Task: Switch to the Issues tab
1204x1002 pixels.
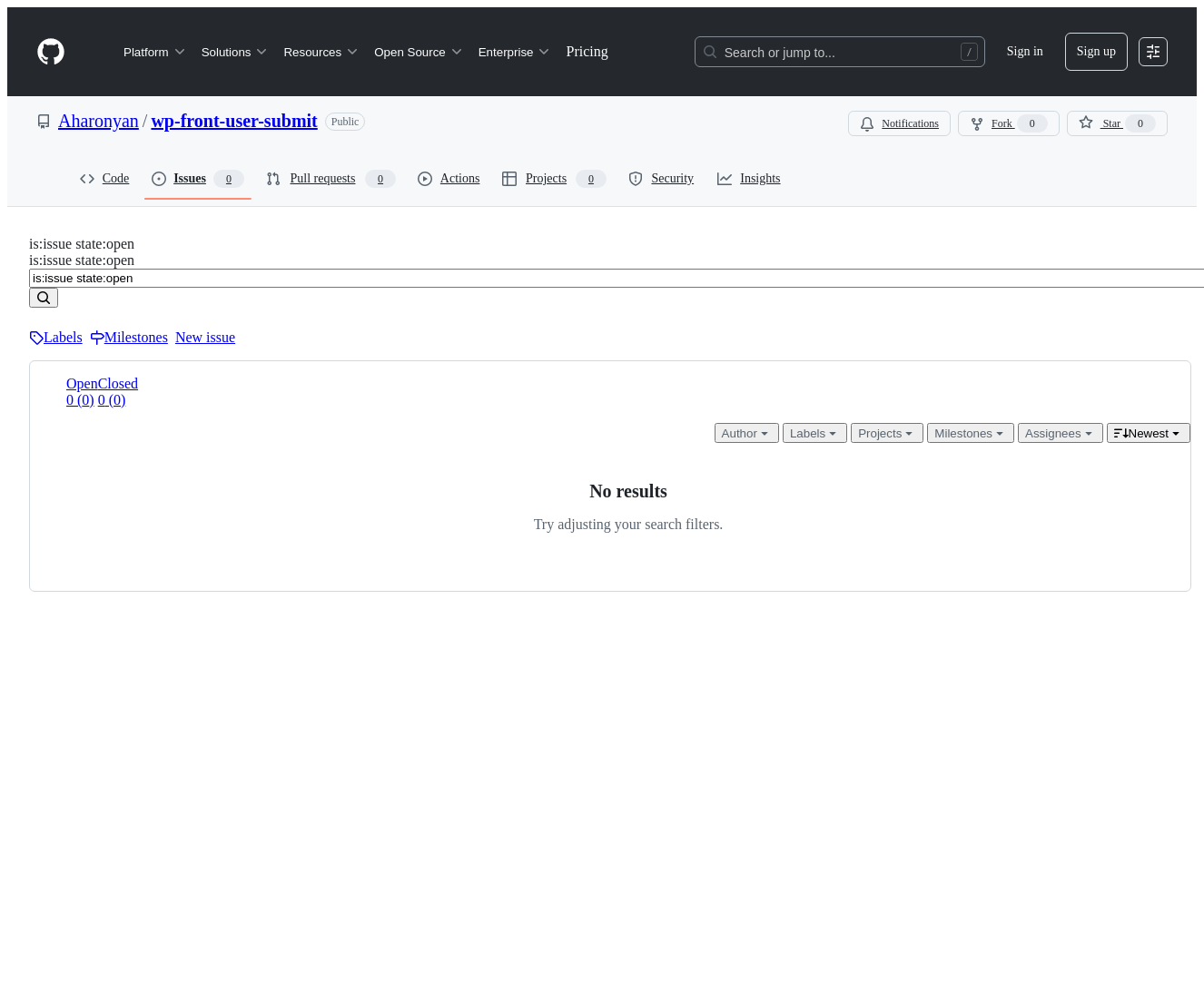Action: point(198,179)
